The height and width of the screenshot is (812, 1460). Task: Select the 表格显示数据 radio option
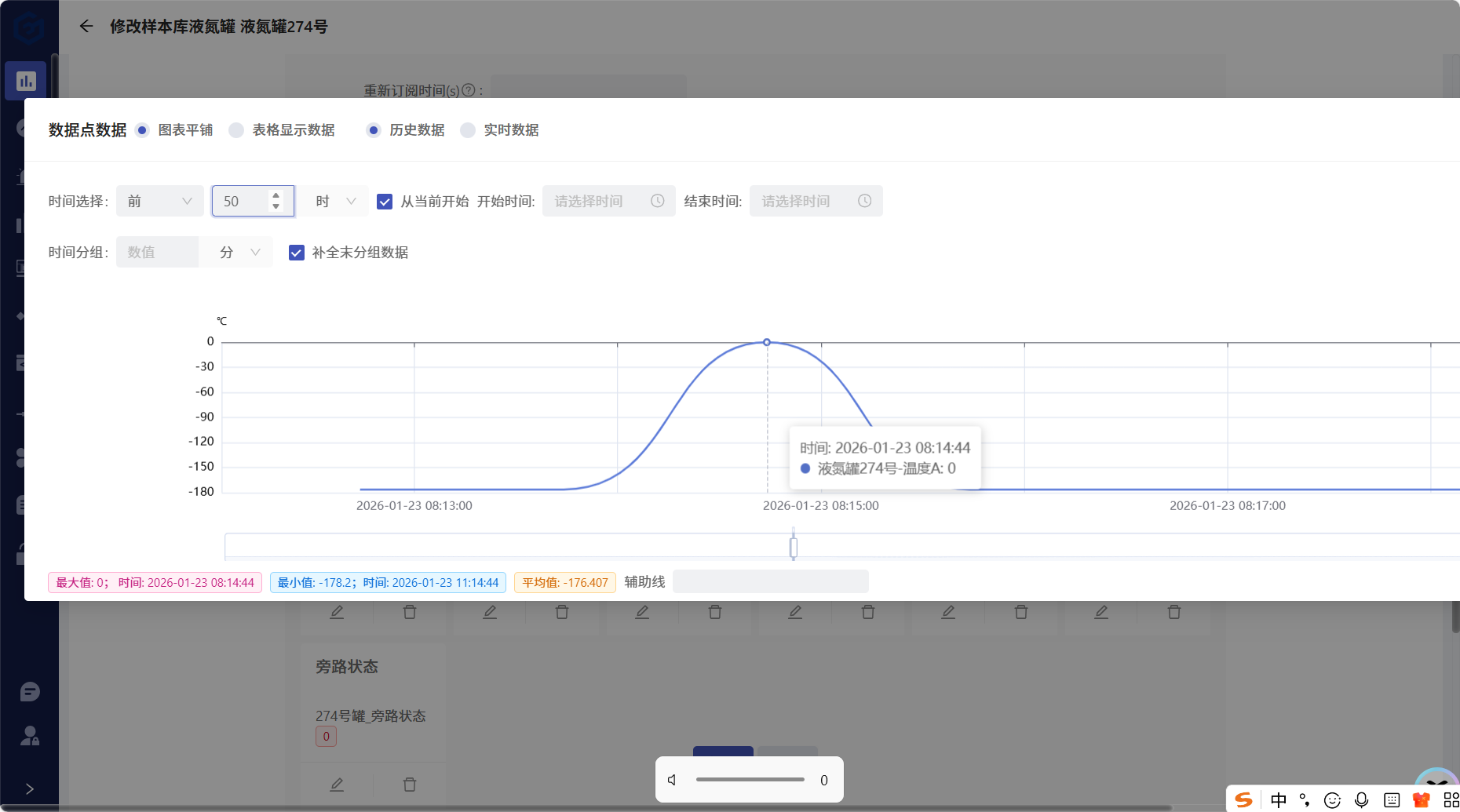pos(236,130)
